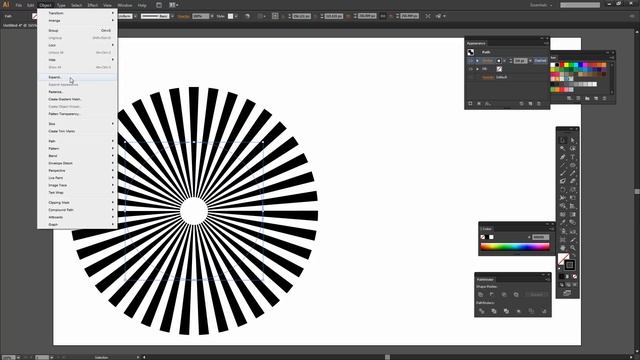The width and height of the screenshot is (640, 360).
Task: Click New Swatch icon in Swatches panel
Action: click(596, 98)
